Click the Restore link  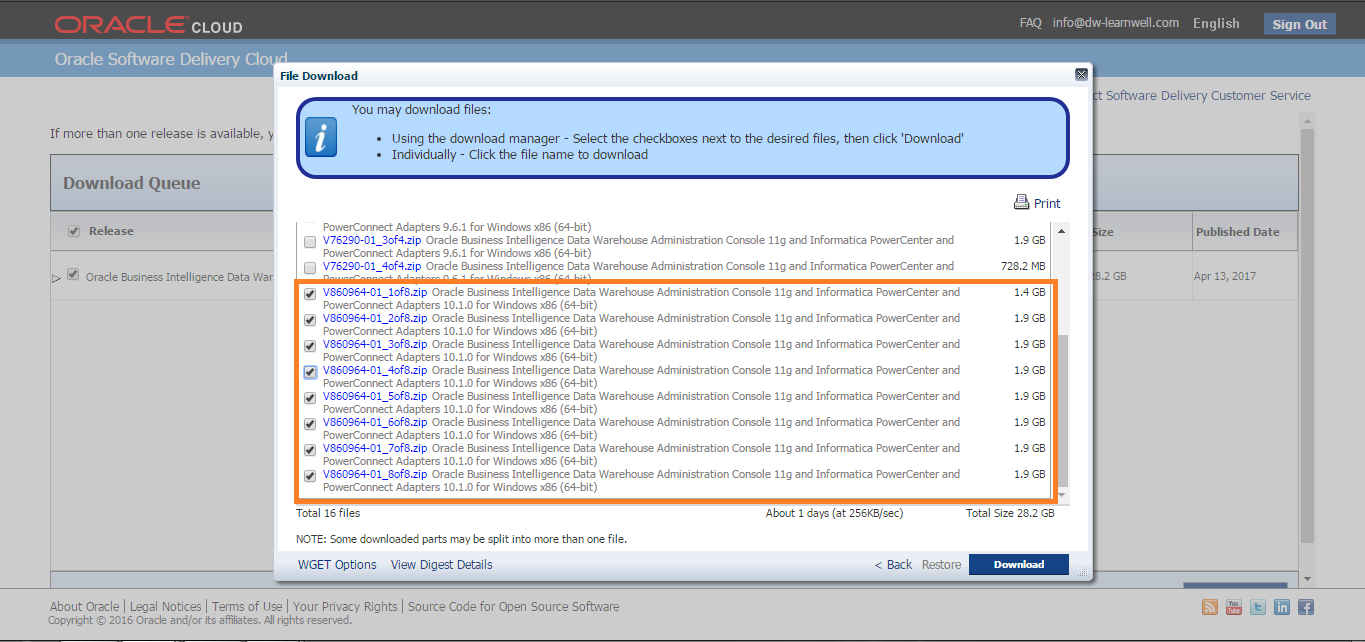coord(941,565)
